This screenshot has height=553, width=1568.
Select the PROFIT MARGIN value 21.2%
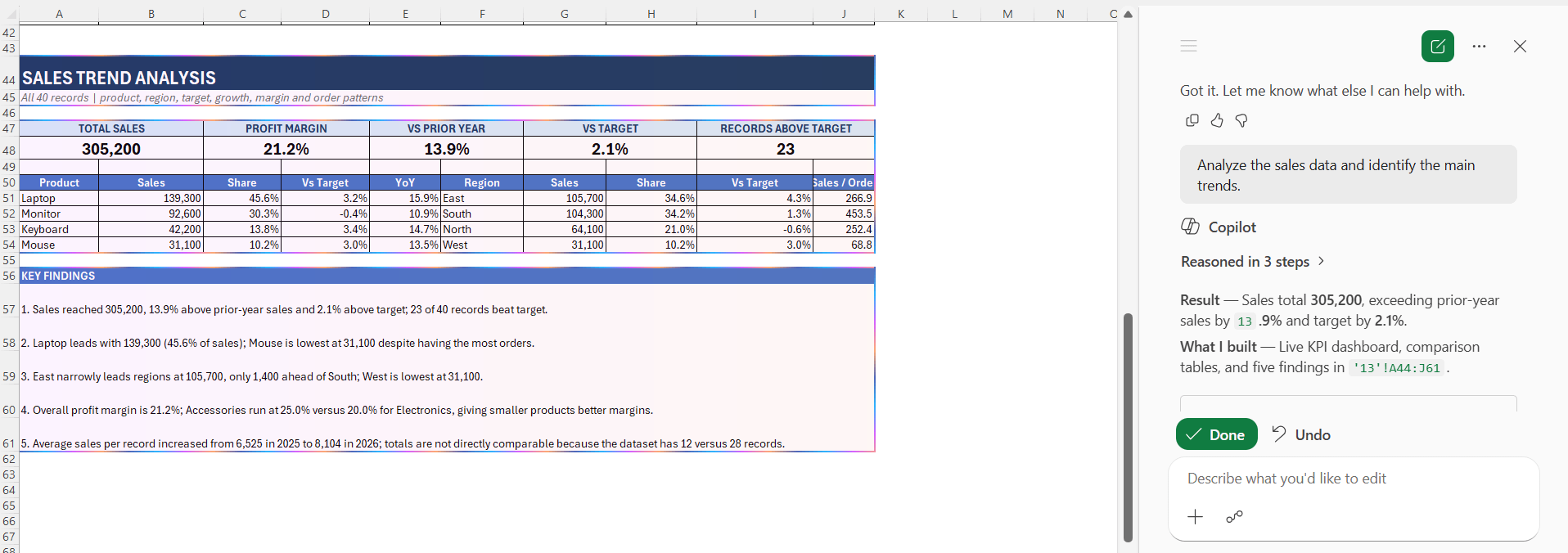coord(286,149)
